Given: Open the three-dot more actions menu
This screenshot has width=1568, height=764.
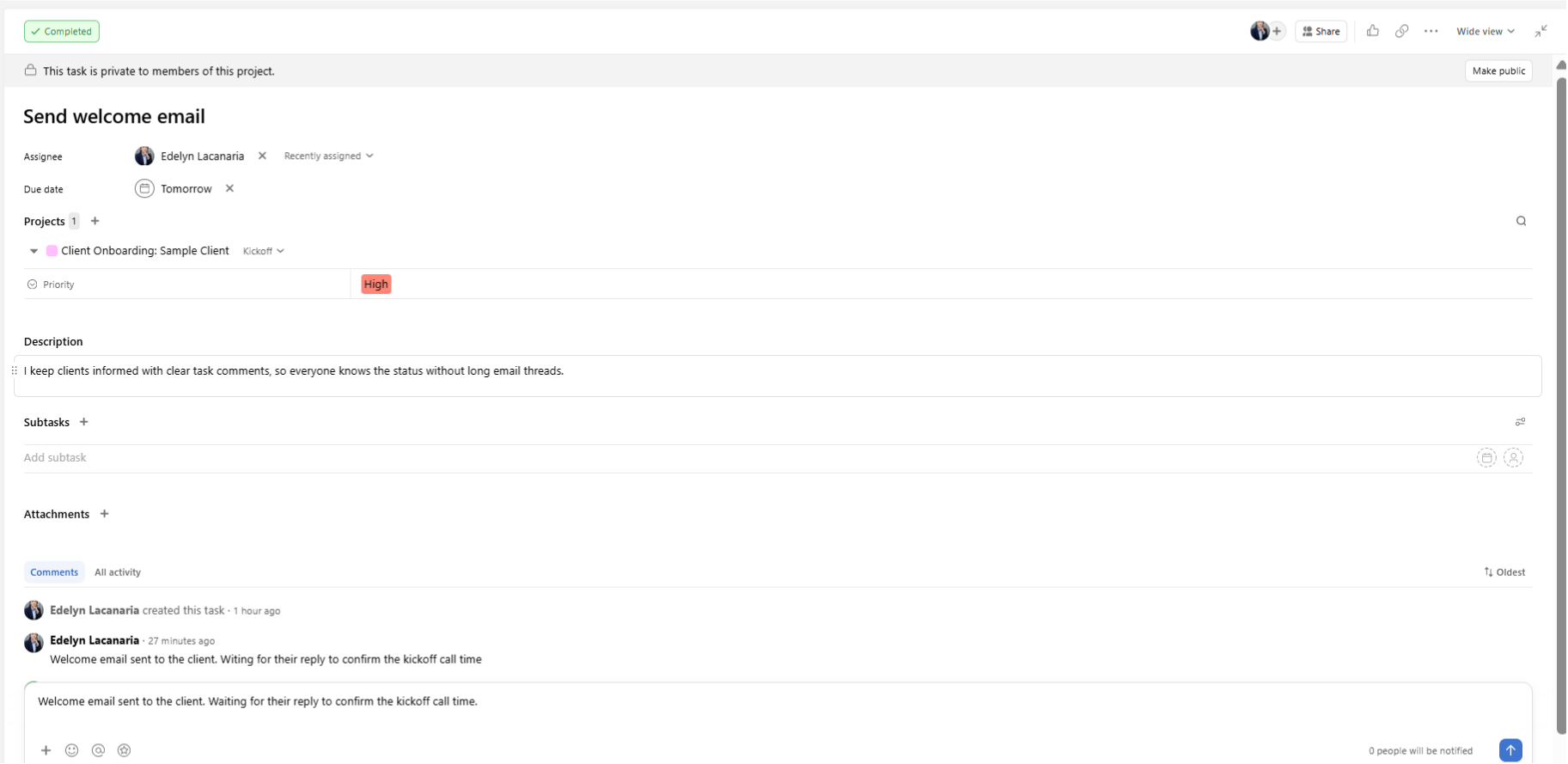Looking at the screenshot, I should (1431, 31).
